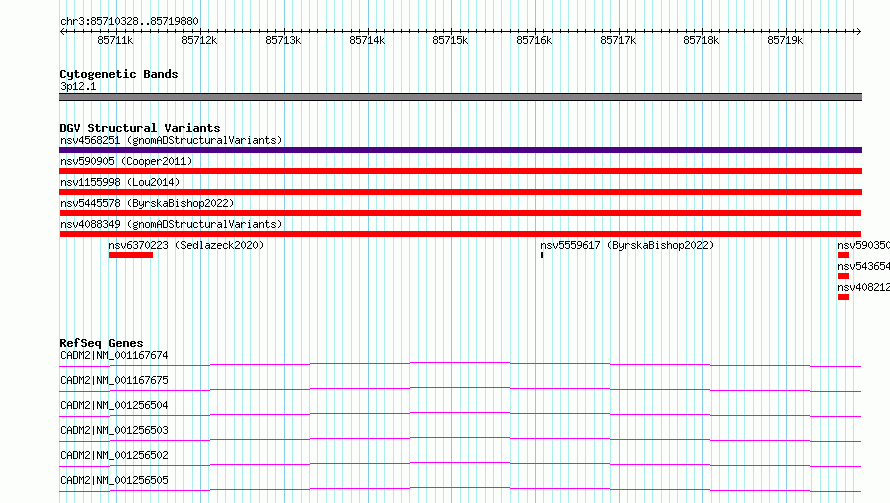890x503 pixels.
Task: Click the red nsv4088349 variant bar
Action: [x=460, y=234]
